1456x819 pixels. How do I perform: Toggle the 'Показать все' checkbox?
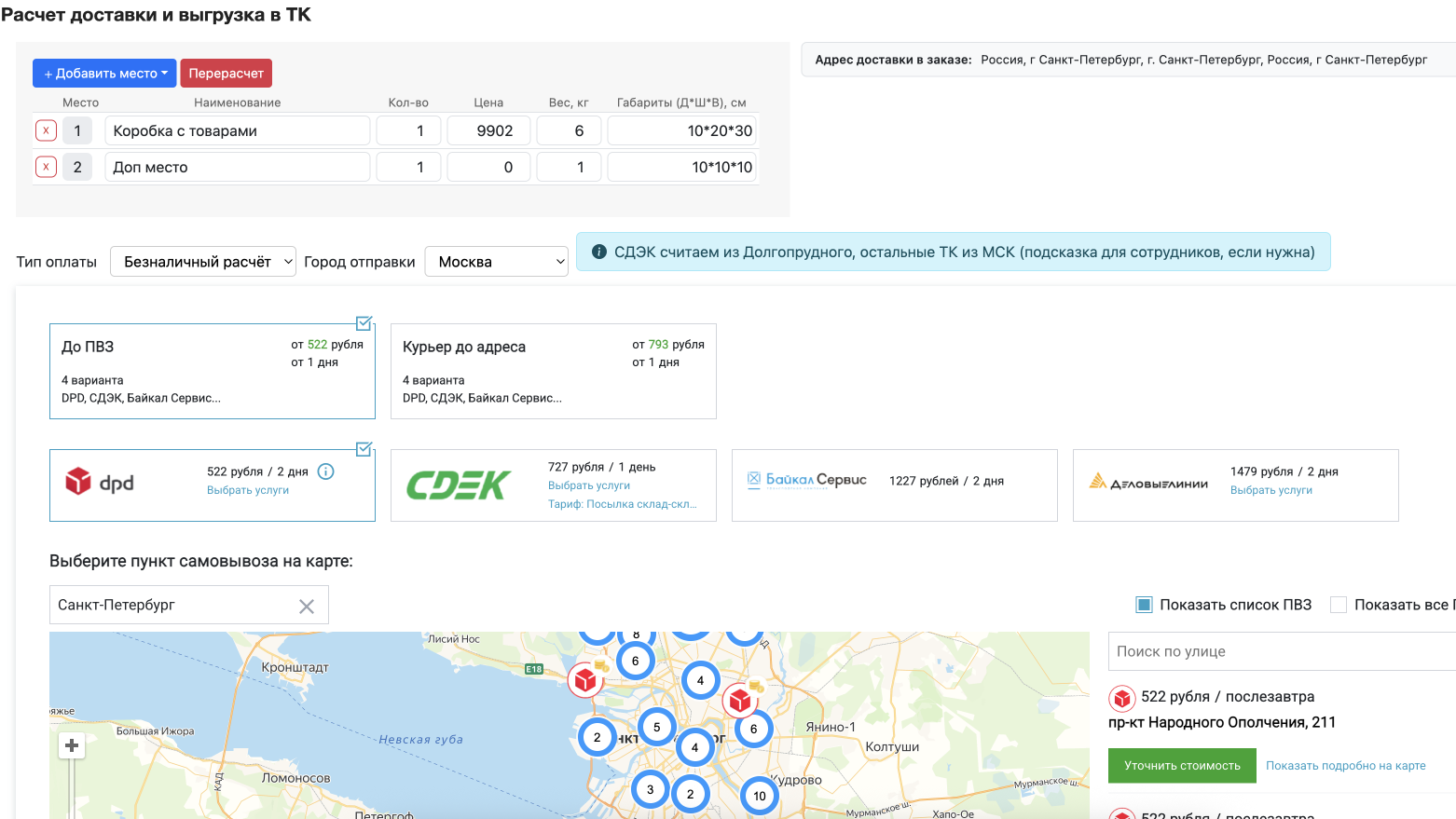point(1339,605)
